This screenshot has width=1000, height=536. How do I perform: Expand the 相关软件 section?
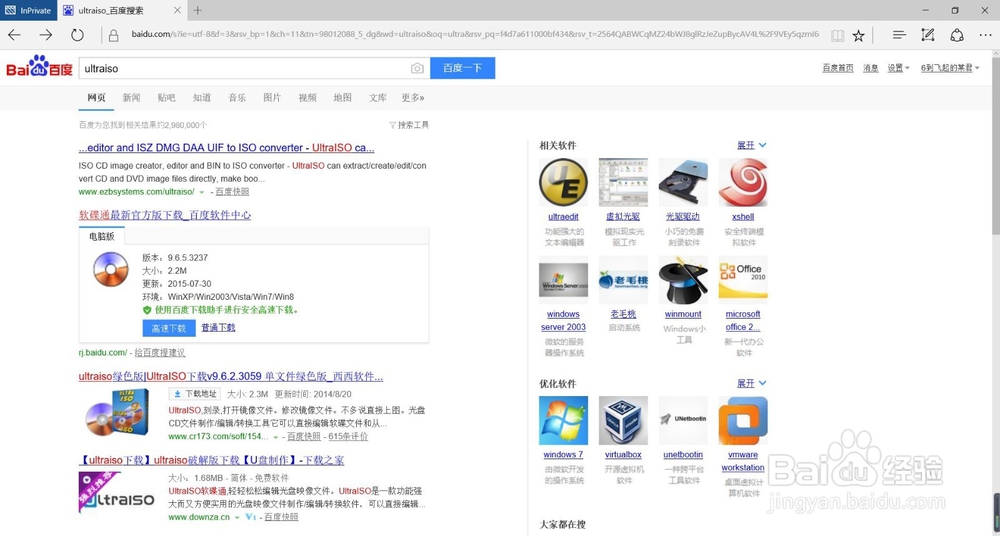[751, 145]
